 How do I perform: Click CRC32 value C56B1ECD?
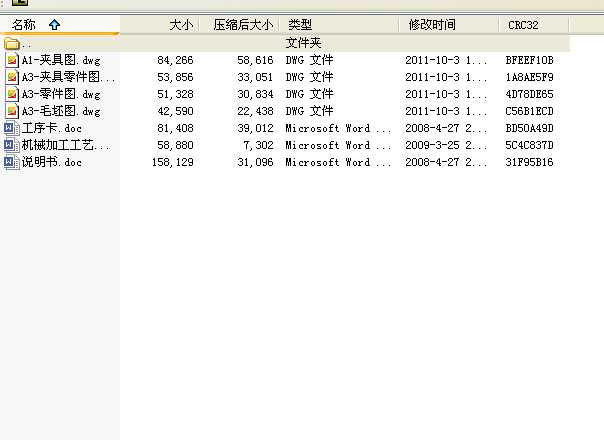(x=529, y=111)
